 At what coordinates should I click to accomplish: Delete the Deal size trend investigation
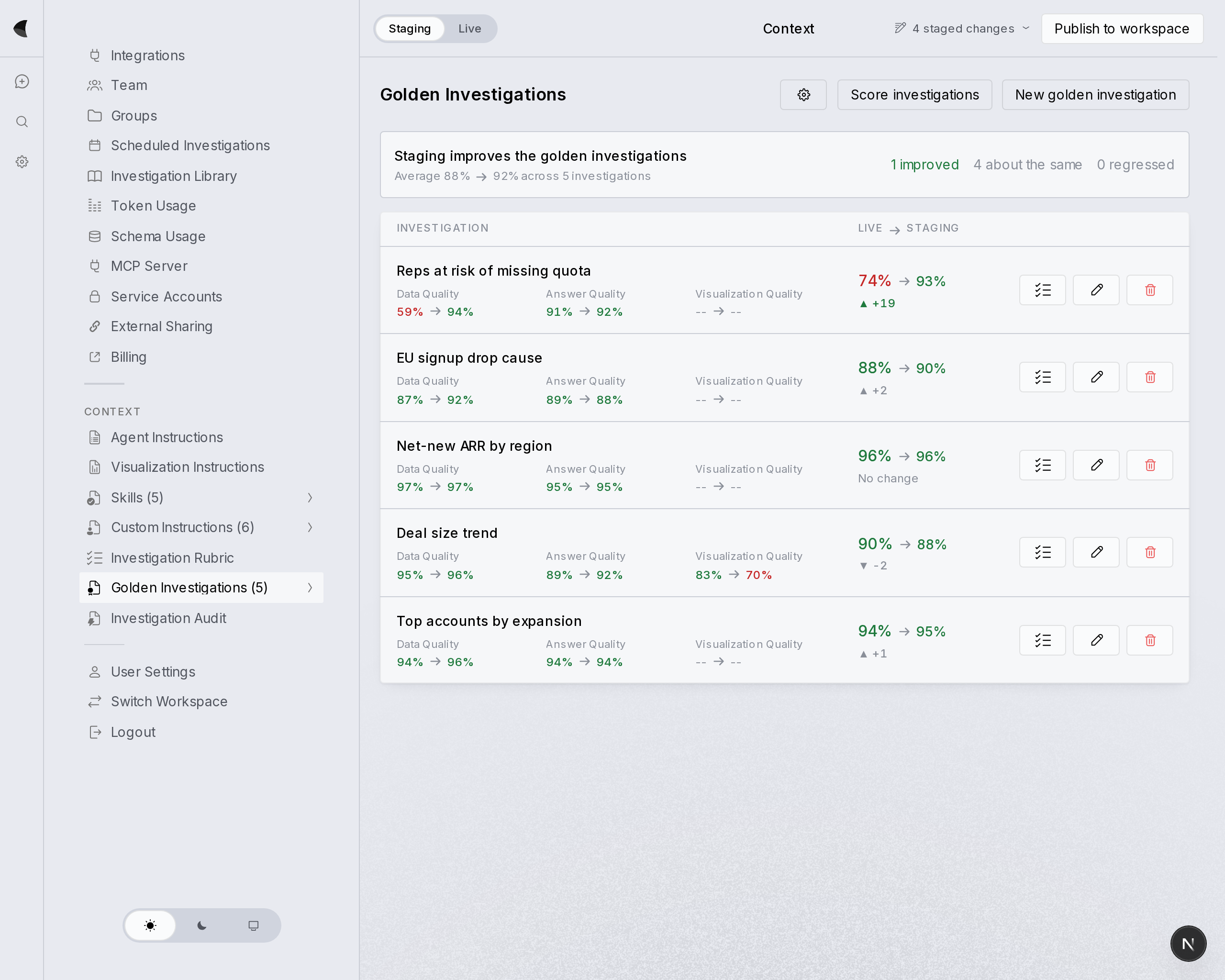1149,552
